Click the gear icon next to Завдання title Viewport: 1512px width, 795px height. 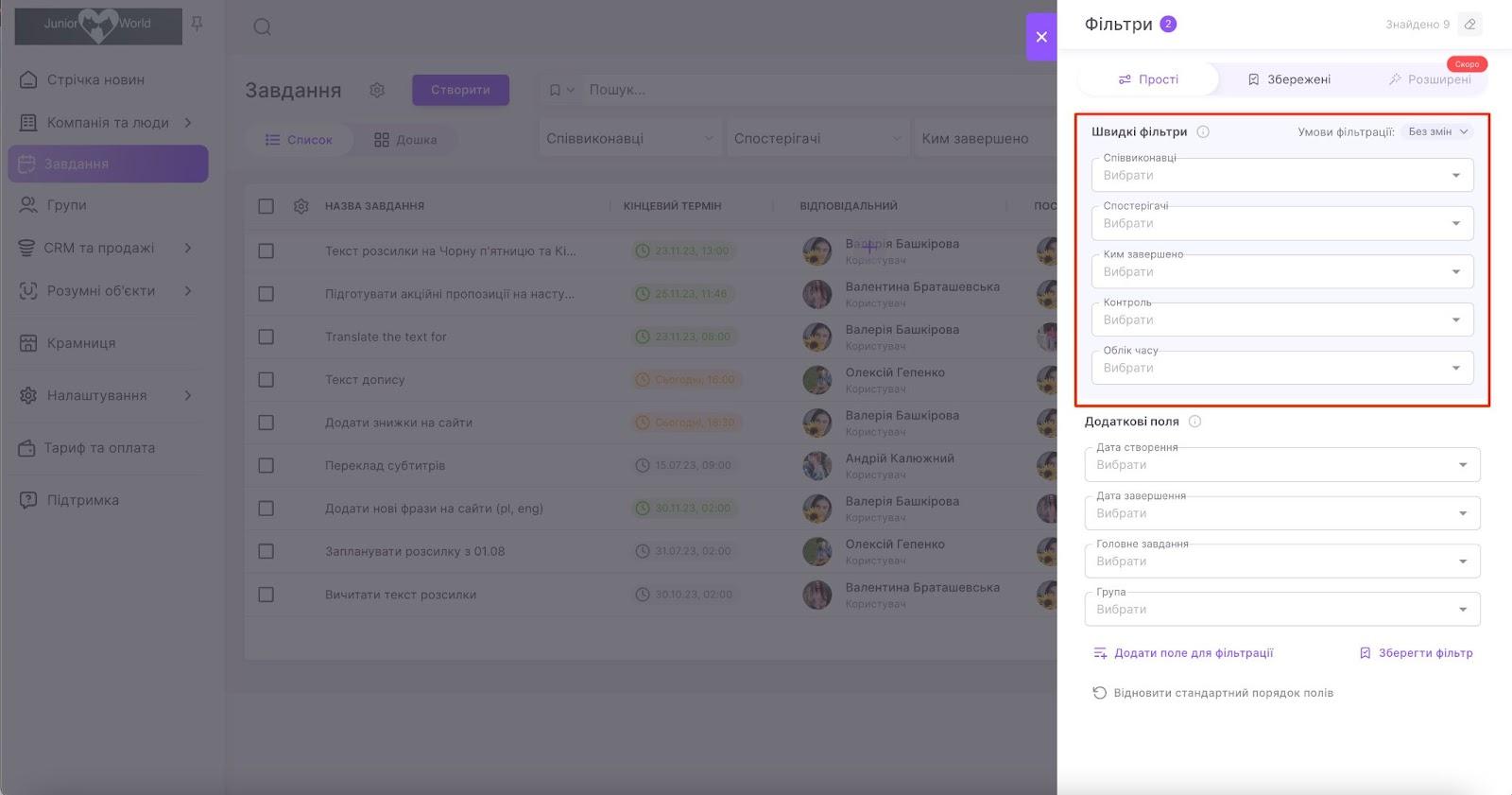377,90
